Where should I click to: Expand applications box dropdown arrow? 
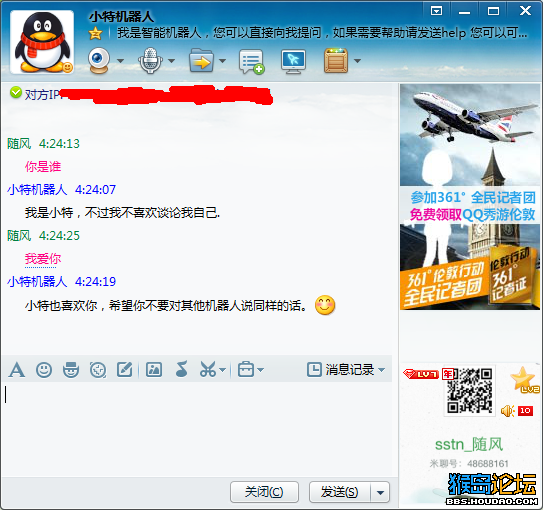tap(357, 61)
